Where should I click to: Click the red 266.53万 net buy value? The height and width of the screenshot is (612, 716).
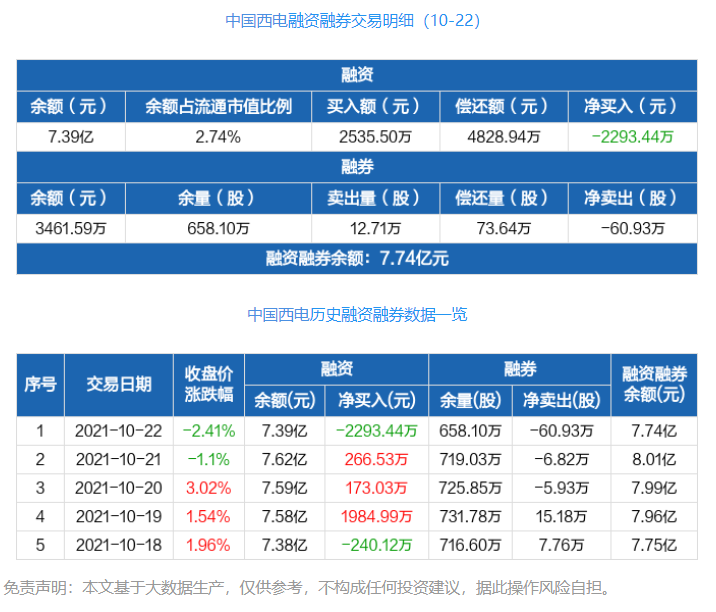pyautogui.click(x=377, y=459)
